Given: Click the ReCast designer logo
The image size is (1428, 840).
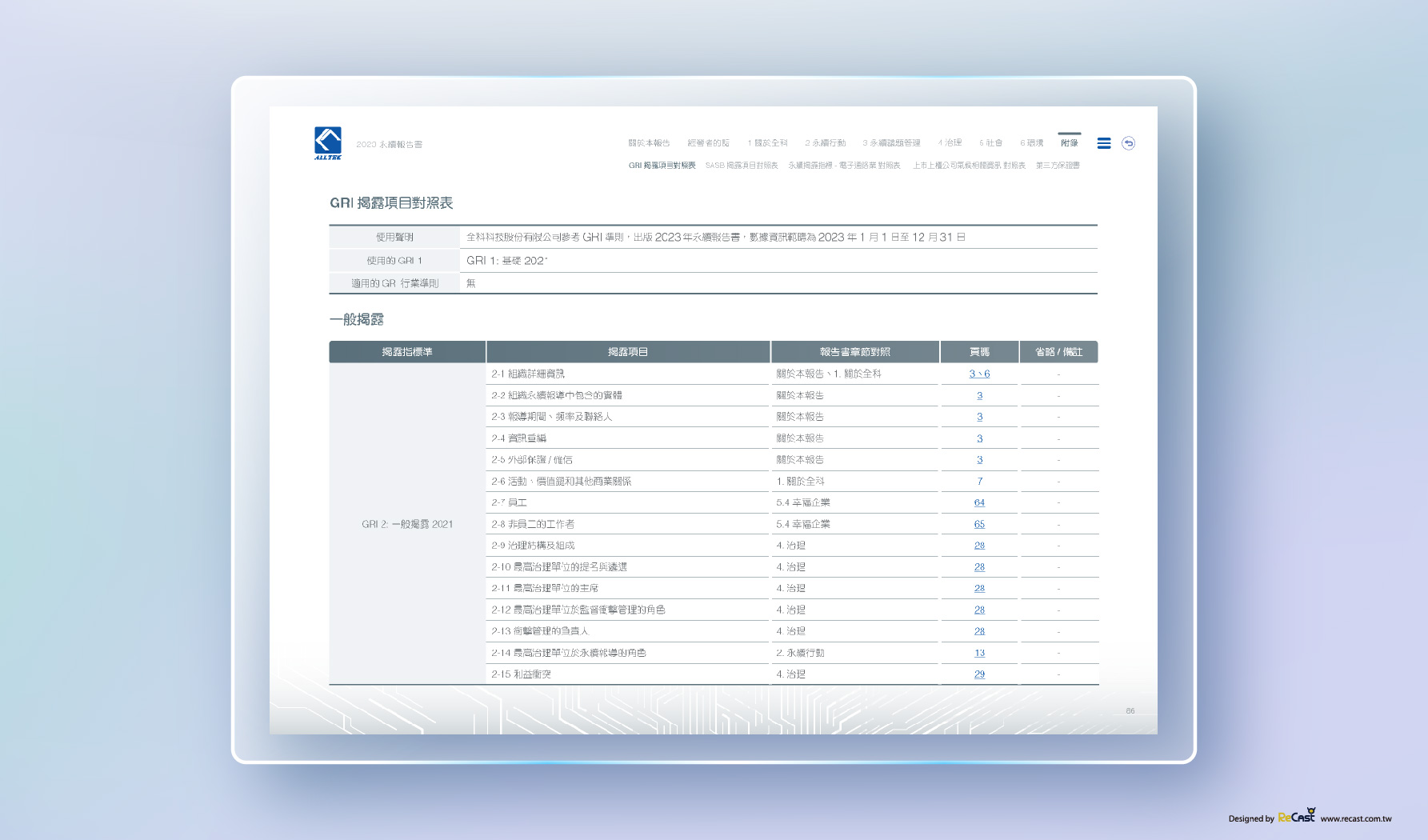Looking at the screenshot, I should (x=1297, y=816).
